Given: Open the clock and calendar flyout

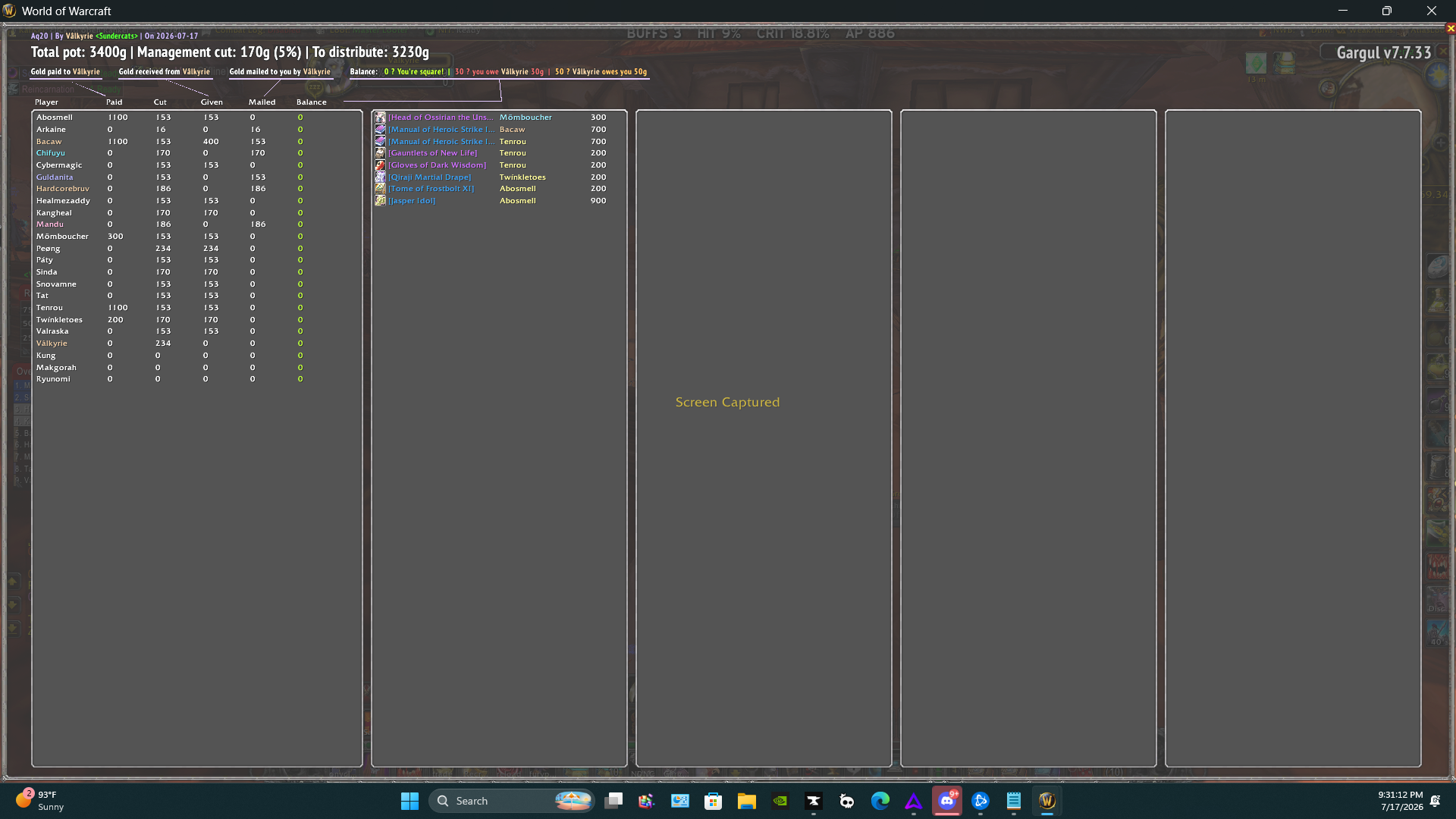Looking at the screenshot, I should (x=1401, y=801).
